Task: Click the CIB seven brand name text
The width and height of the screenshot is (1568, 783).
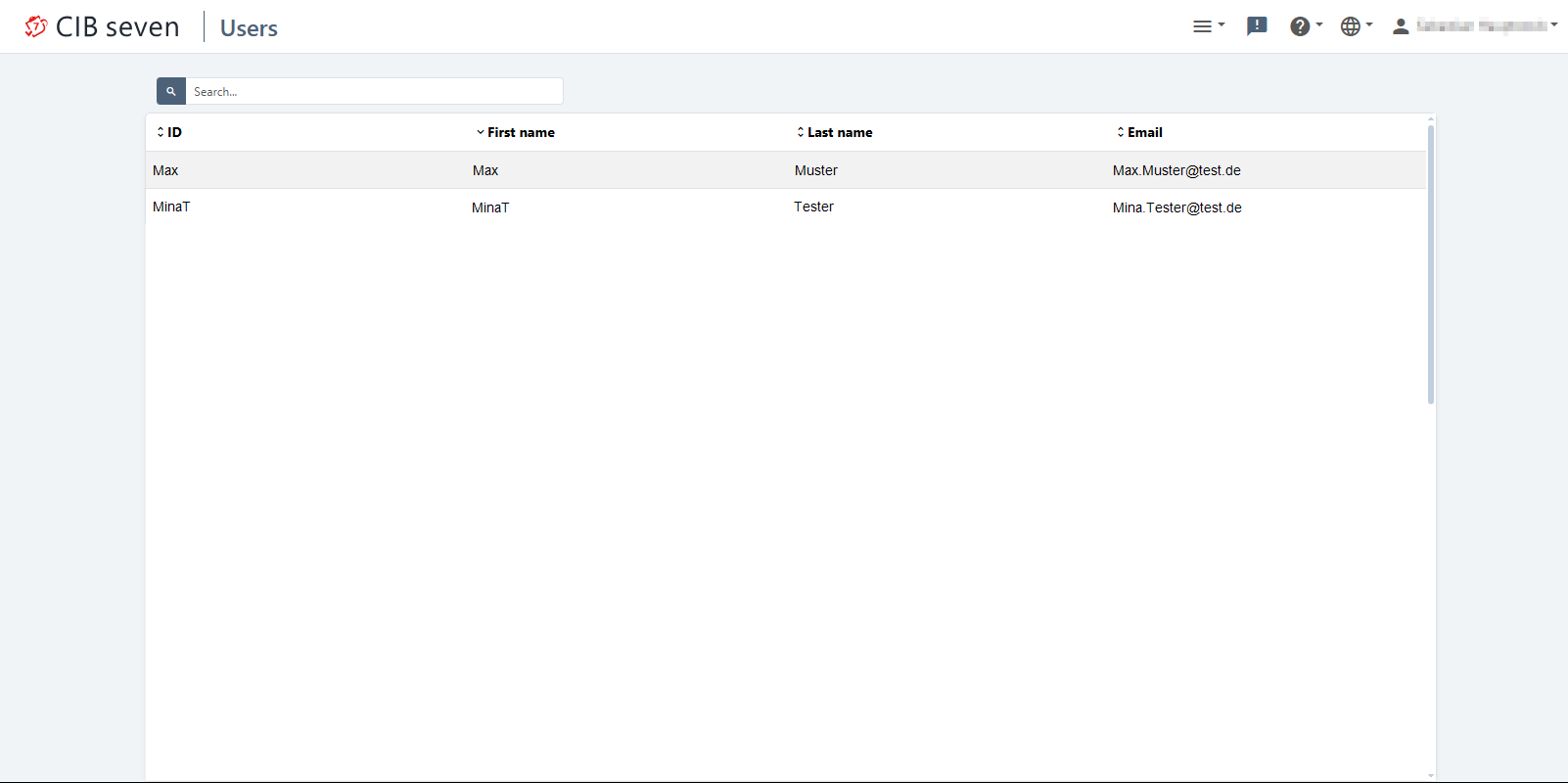Action: point(117,27)
